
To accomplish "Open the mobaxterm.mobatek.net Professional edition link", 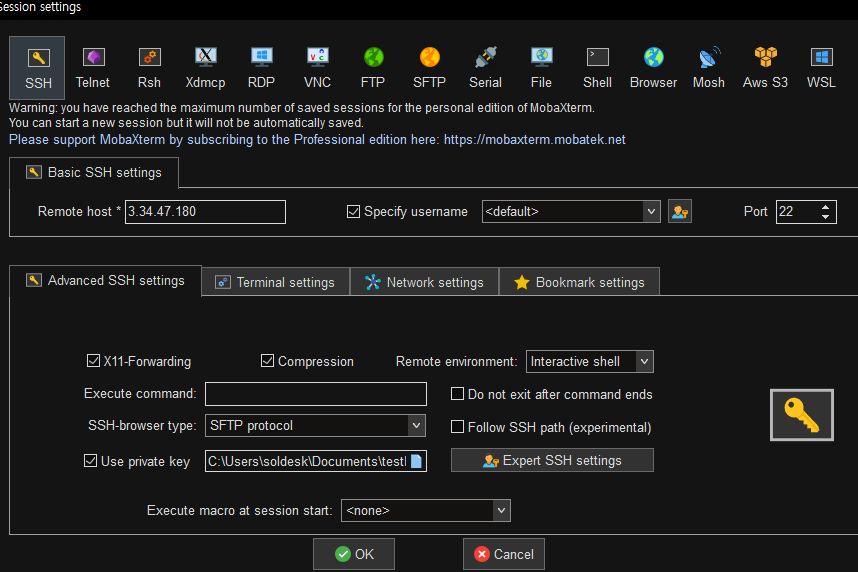I will coord(535,140).
